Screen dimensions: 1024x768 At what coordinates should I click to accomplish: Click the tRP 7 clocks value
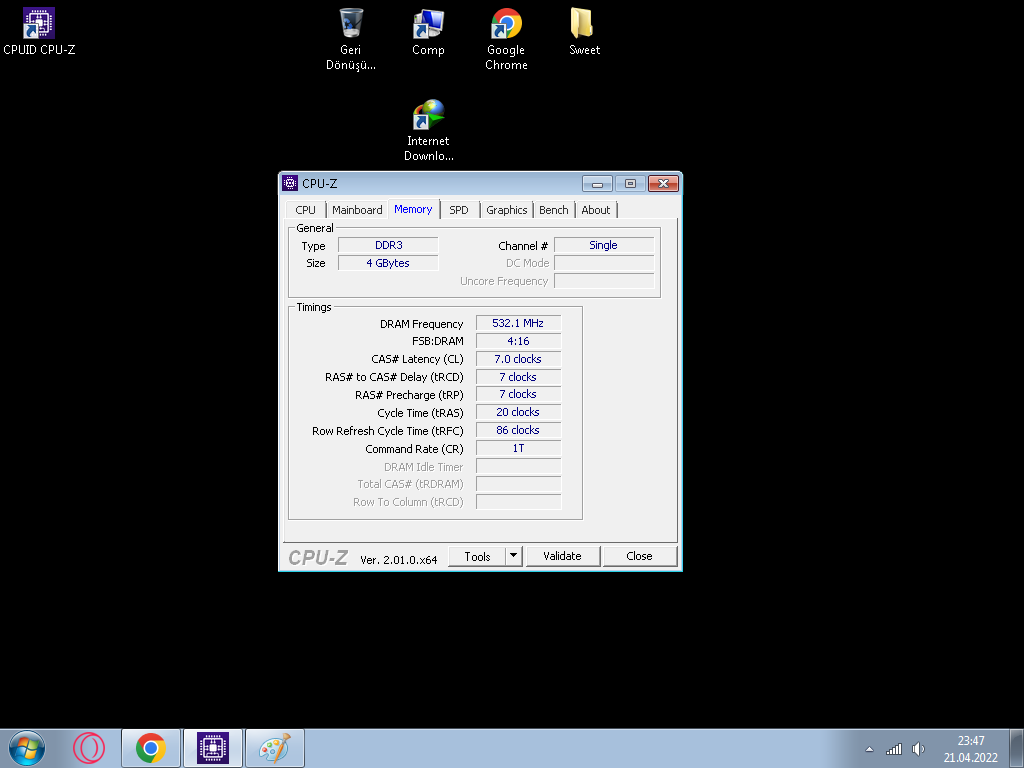coord(519,394)
